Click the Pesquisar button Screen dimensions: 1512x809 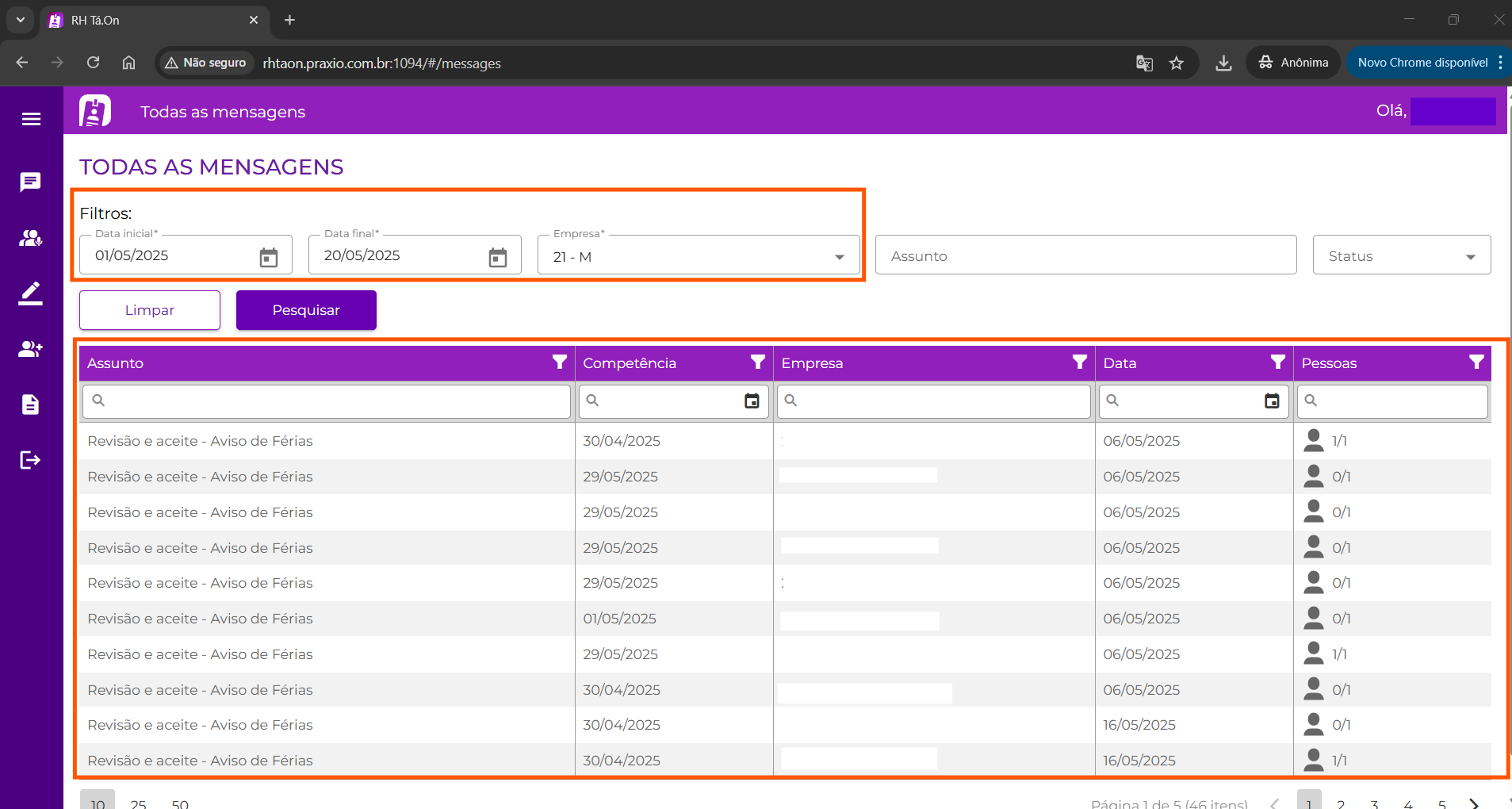point(306,310)
